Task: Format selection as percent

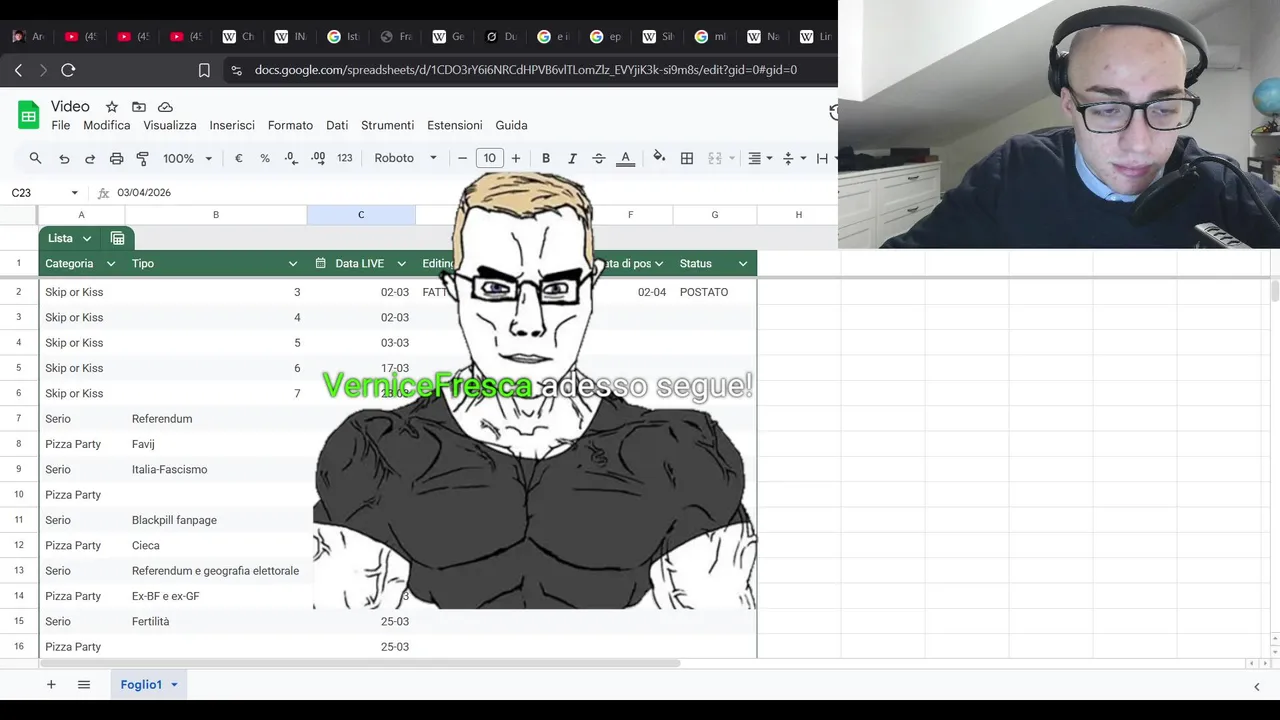Action: [x=265, y=158]
